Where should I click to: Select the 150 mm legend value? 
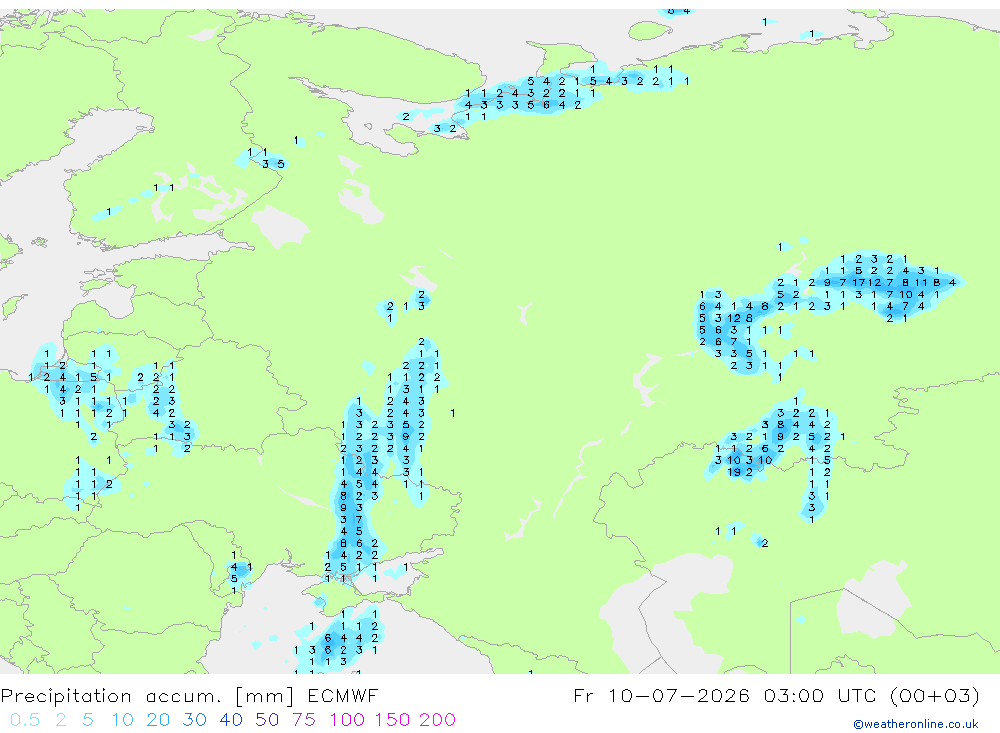point(392,720)
